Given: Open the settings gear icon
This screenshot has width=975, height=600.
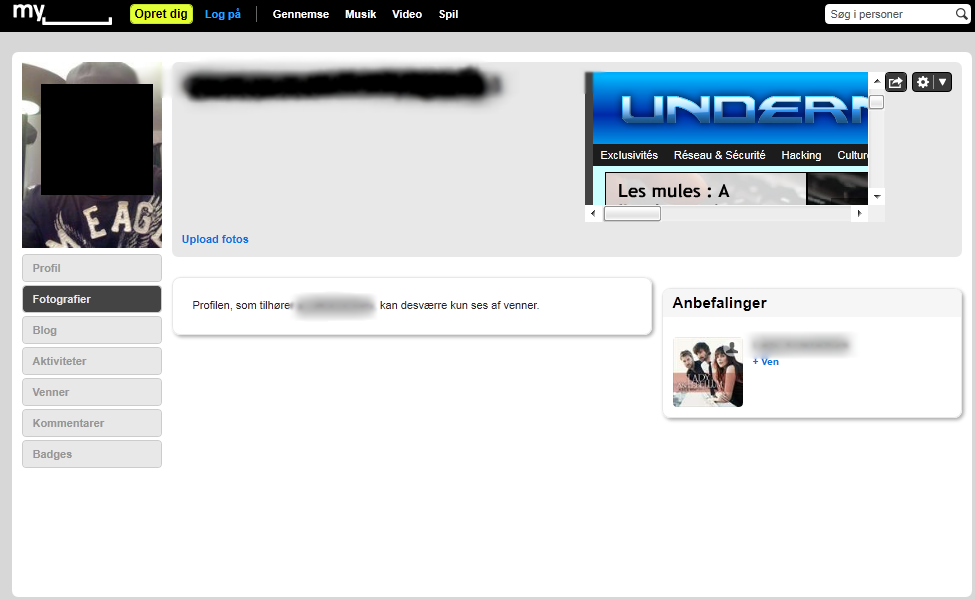Looking at the screenshot, I should coord(923,82).
